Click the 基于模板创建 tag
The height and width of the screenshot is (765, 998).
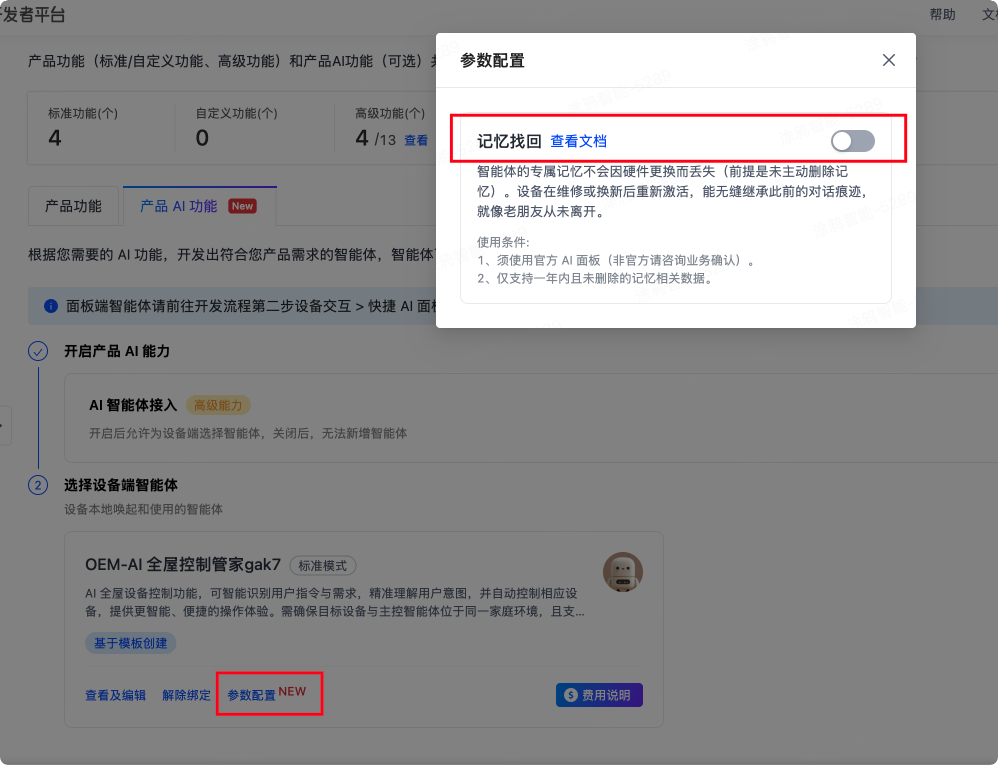pos(130,643)
